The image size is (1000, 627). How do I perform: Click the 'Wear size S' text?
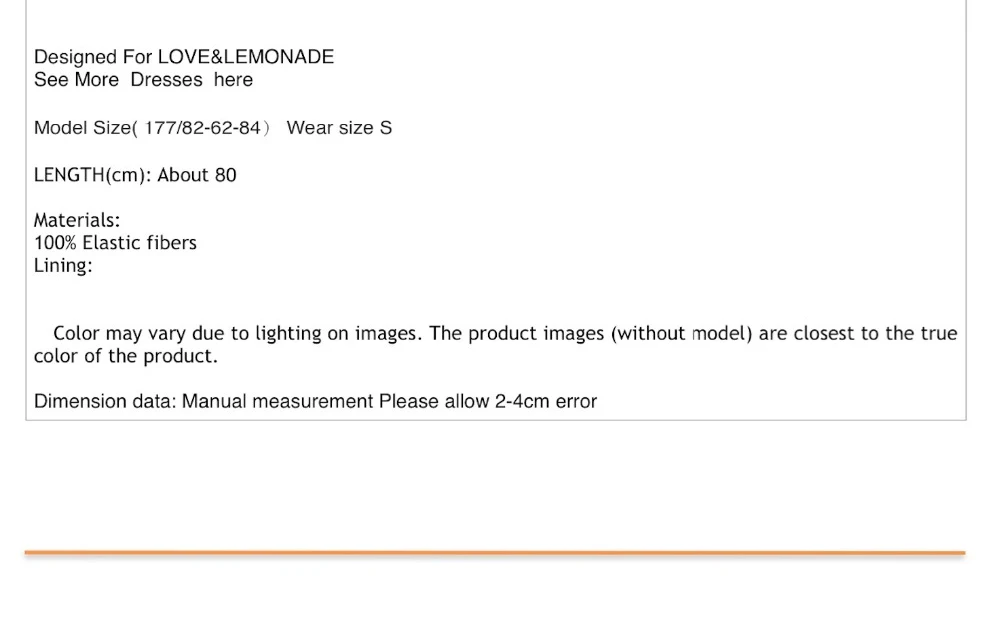point(339,128)
